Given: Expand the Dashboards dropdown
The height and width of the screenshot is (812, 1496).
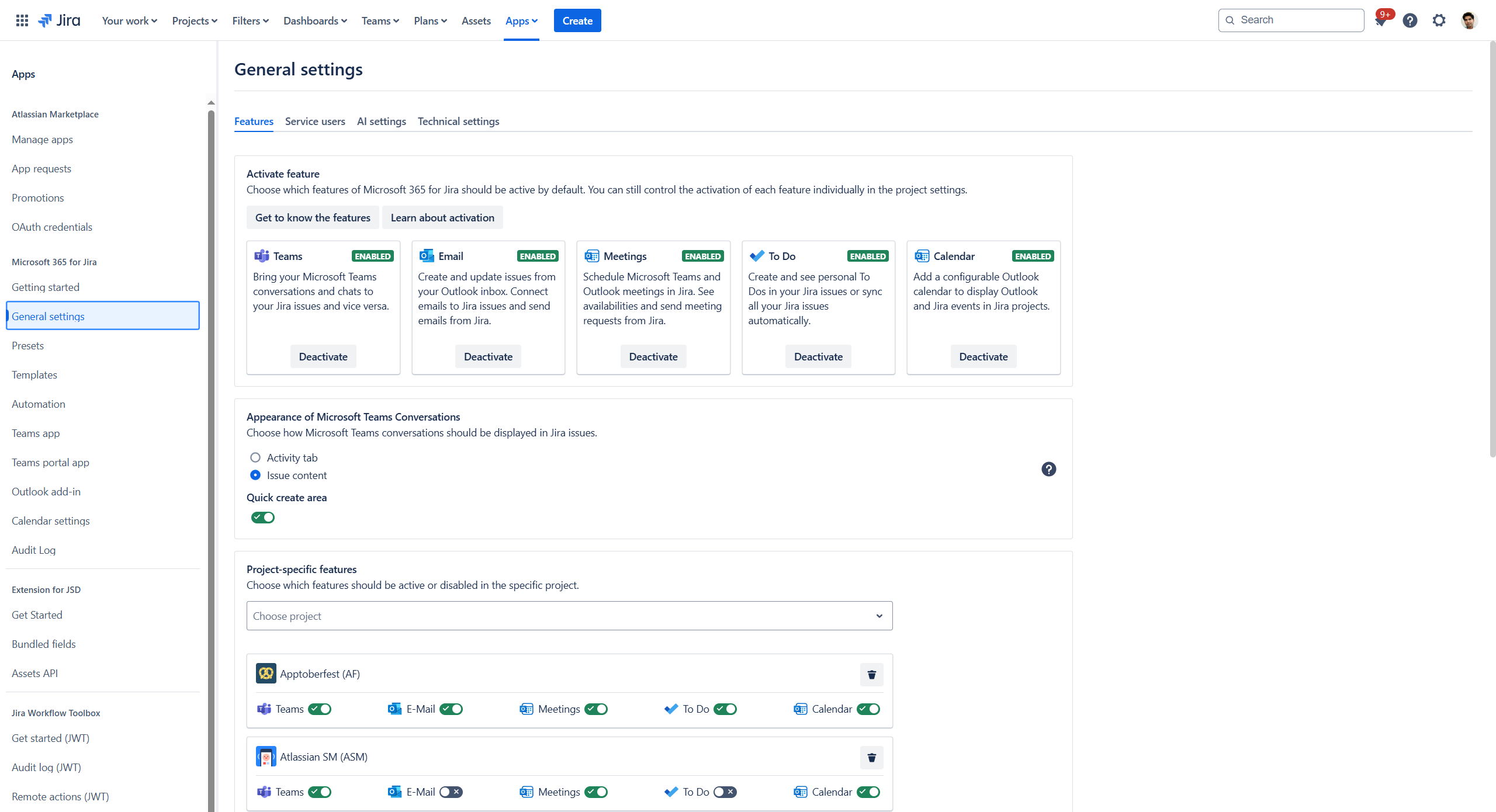Looking at the screenshot, I should pos(315,21).
